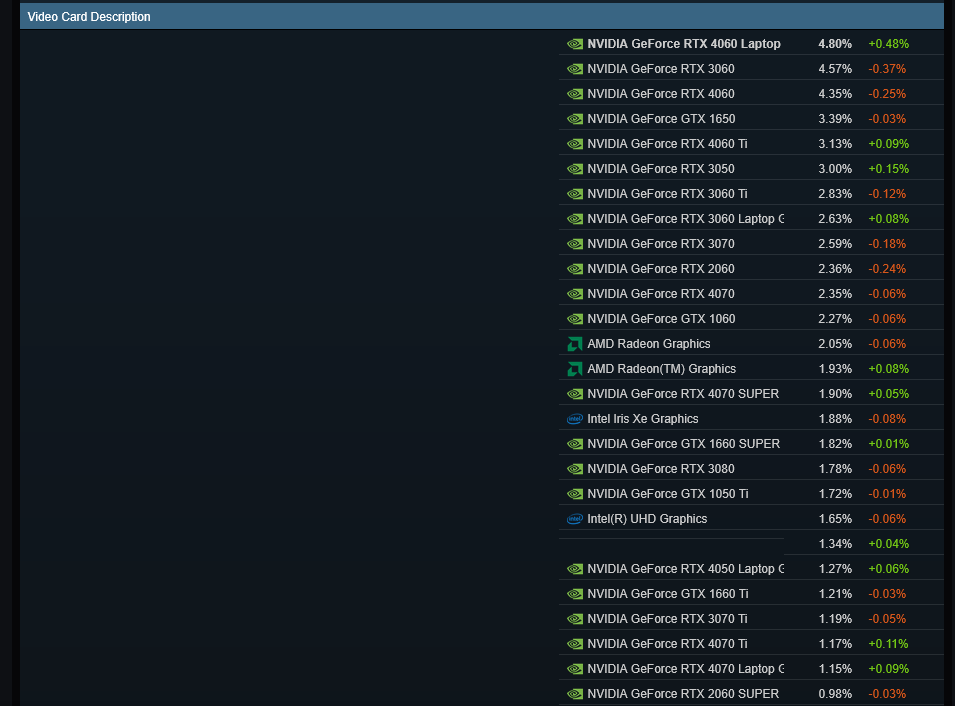Click NVIDIA logo beside GeForce RTX 4070
The image size is (955, 706).
pyautogui.click(x=575, y=294)
